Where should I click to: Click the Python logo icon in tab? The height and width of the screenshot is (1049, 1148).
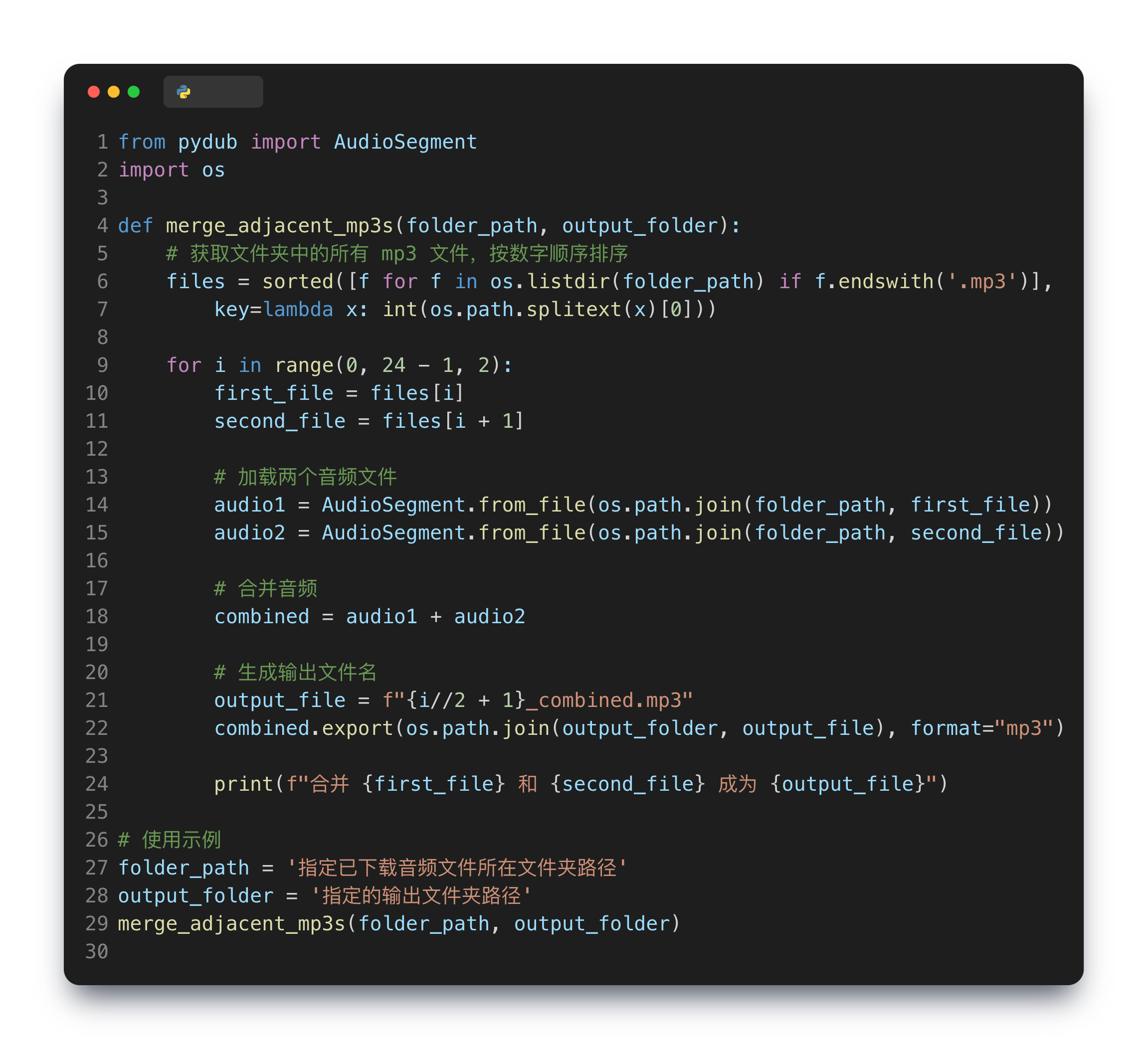coord(184,92)
